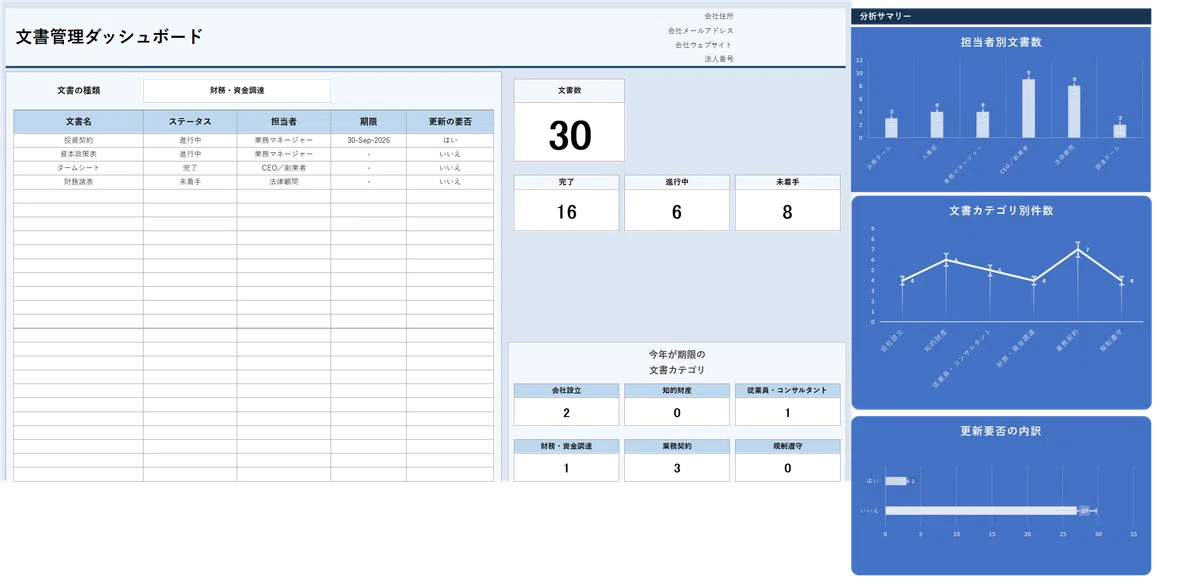Click the タームシート document name cell

(x=78, y=168)
